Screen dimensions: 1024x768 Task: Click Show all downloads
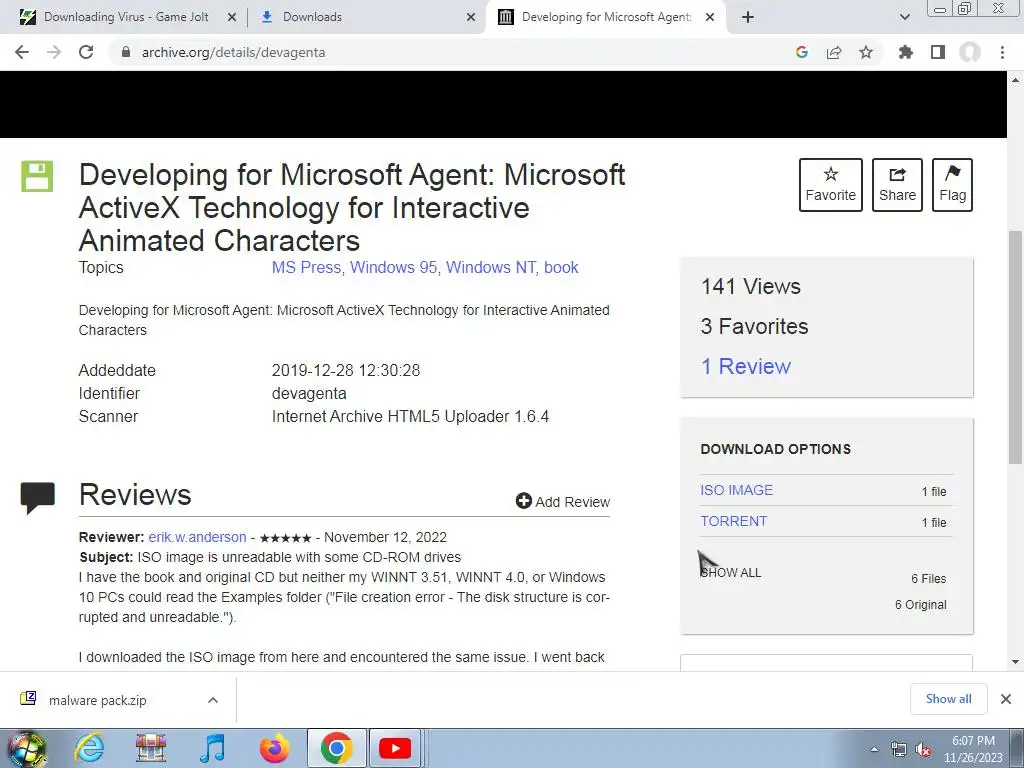click(948, 699)
